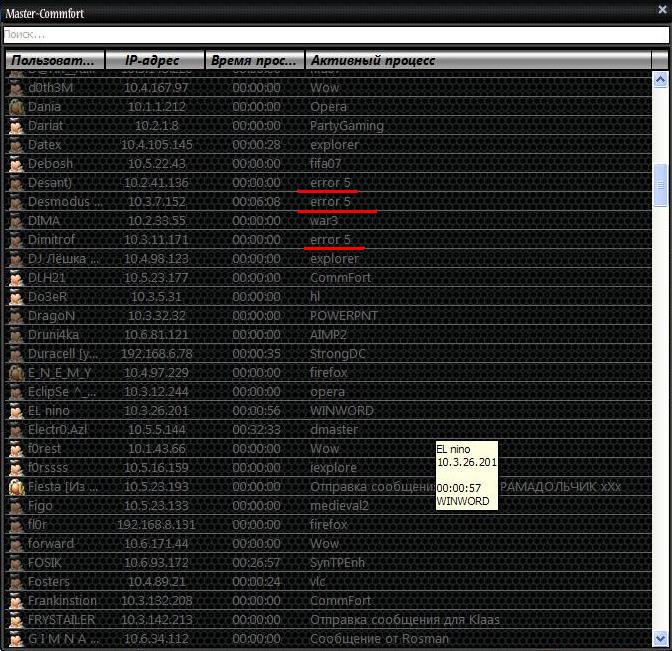The image size is (672, 651).
Task: Click the user icon for EL nino
Action: (x=16, y=411)
